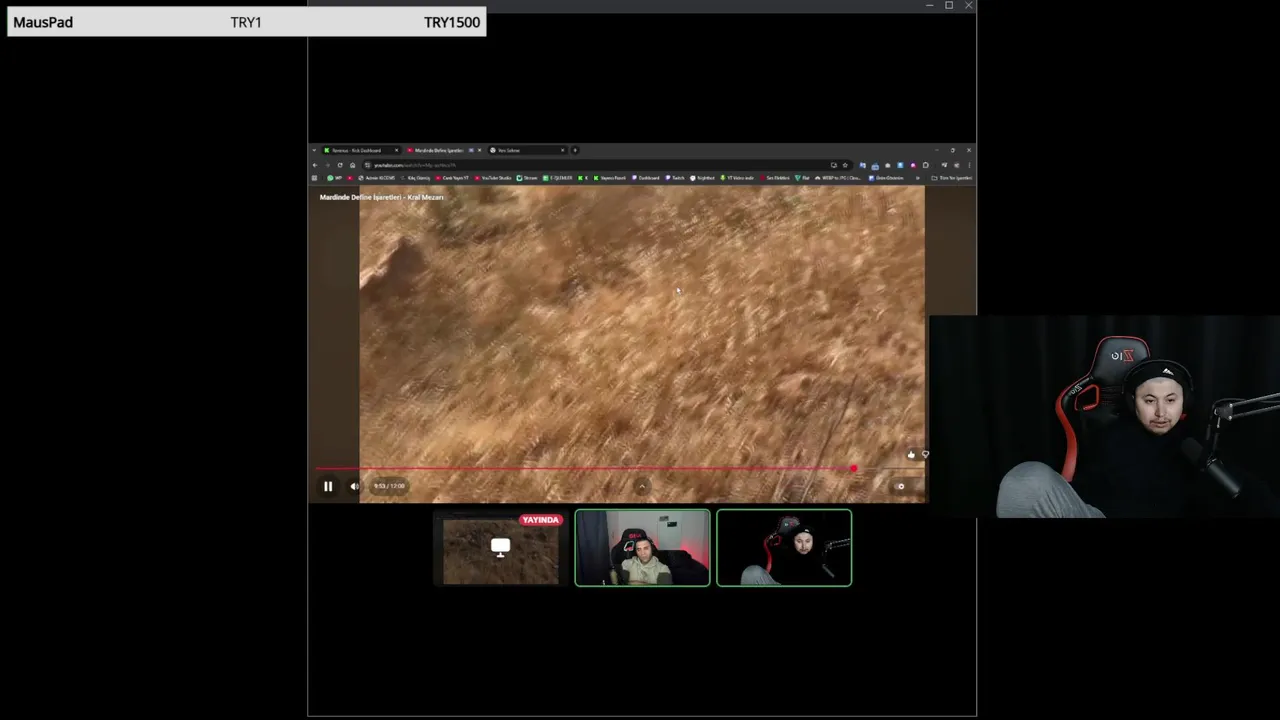Click the thumbs-down dislike icon on video
The image size is (1280, 720).
(925, 455)
